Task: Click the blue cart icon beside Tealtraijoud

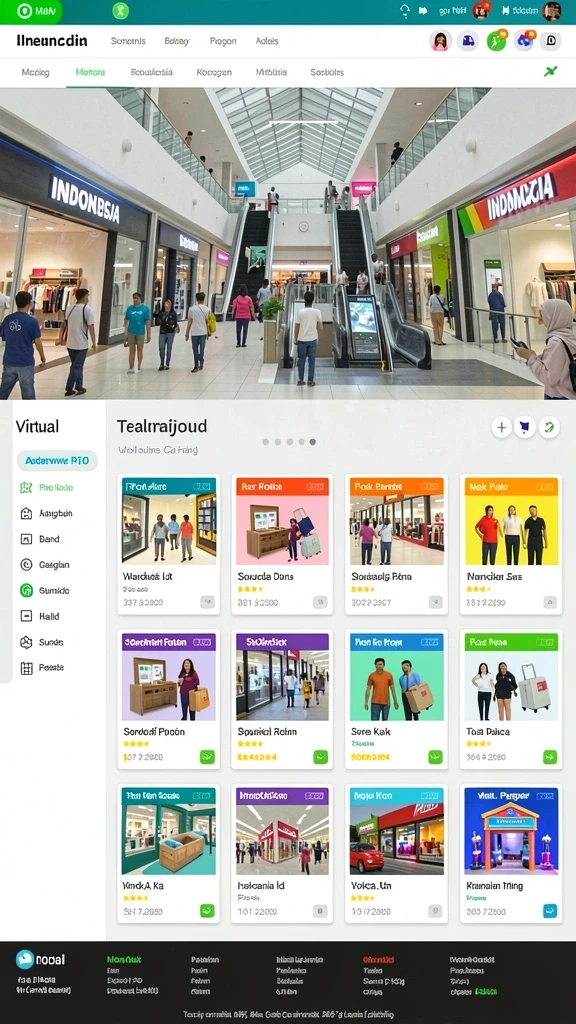Action: [x=525, y=428]
